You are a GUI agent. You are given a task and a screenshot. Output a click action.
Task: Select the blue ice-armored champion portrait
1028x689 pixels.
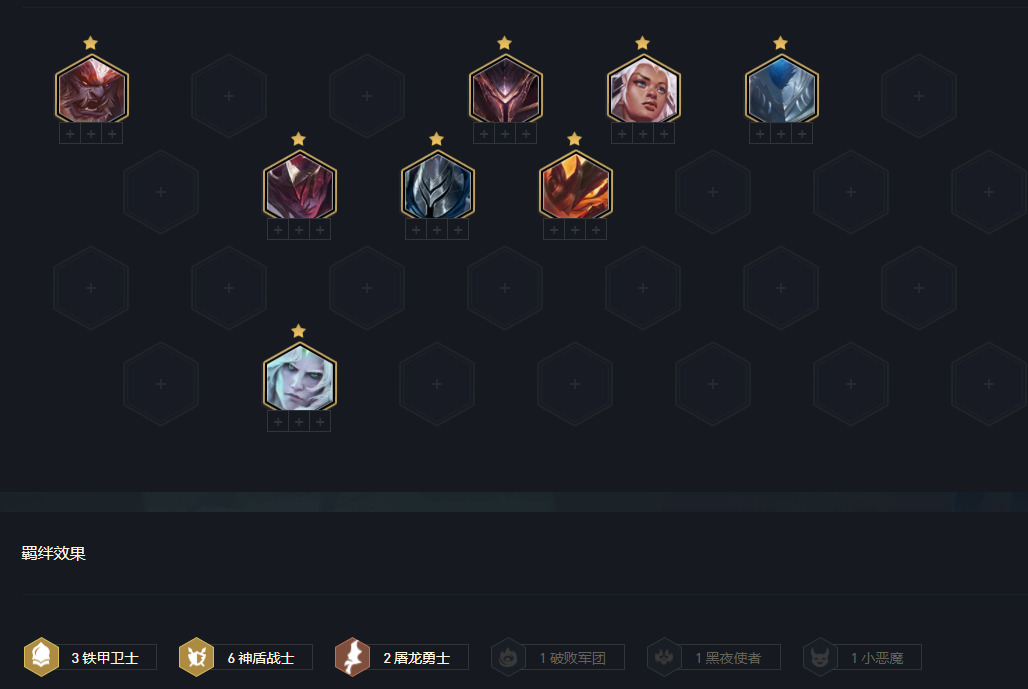(x=781, y=90)
